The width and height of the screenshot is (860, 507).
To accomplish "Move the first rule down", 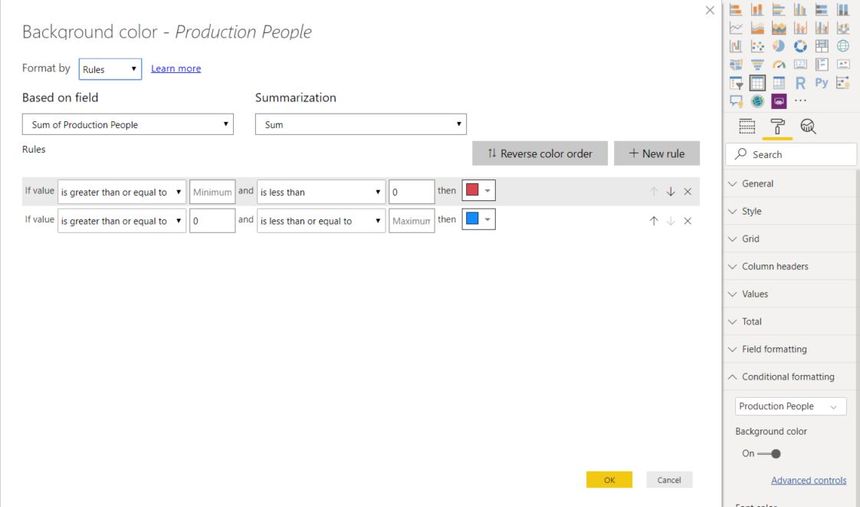I will tap(670, 191).
